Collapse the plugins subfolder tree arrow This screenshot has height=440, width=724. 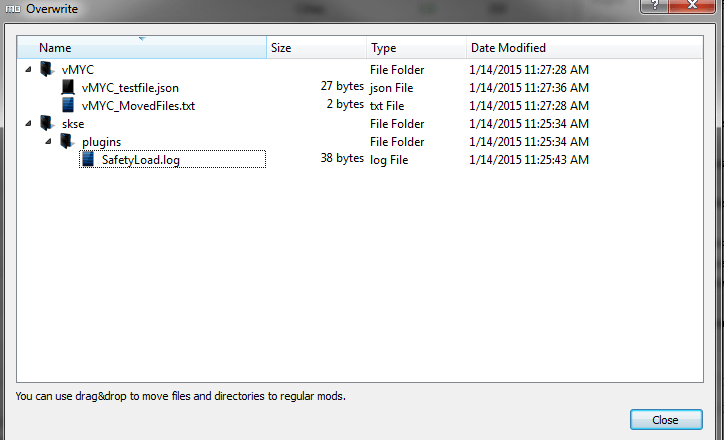coord(48,141)
